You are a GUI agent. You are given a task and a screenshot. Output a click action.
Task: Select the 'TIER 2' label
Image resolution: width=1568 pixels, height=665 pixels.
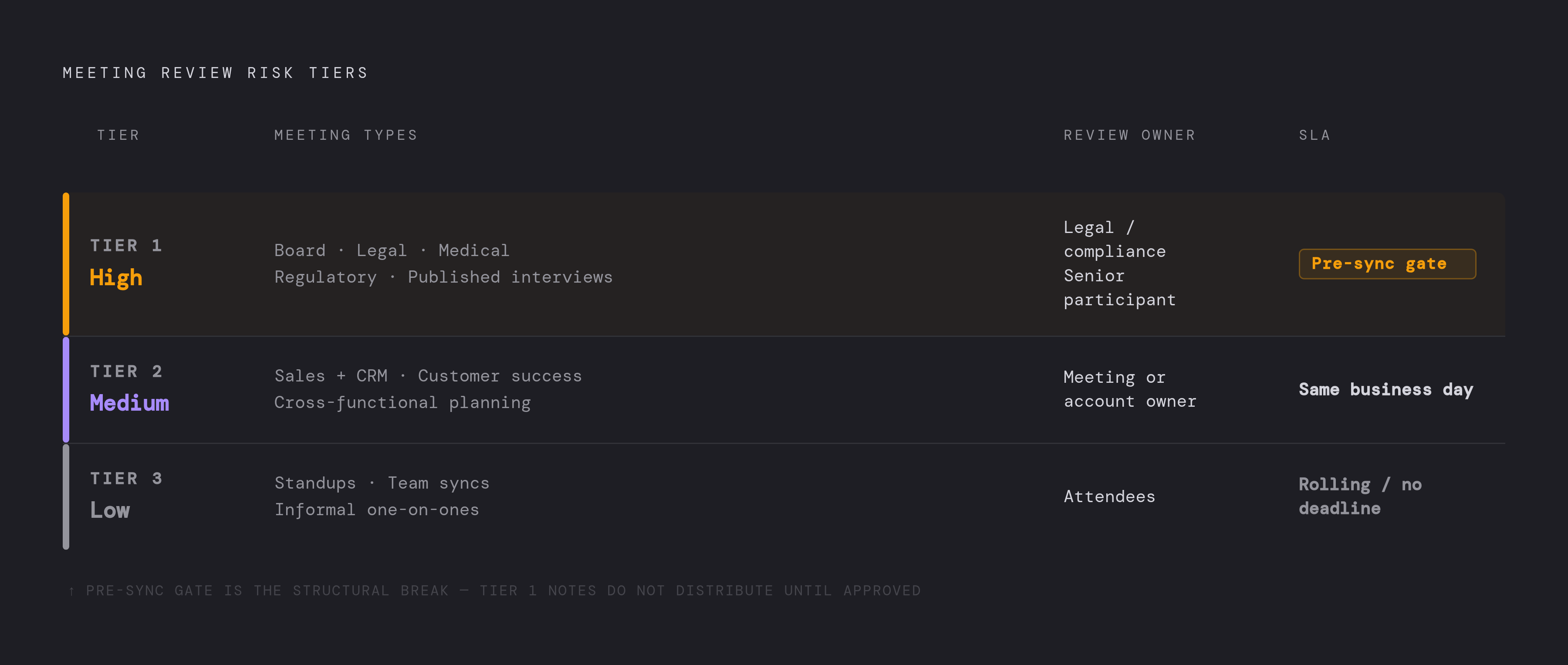126,371
